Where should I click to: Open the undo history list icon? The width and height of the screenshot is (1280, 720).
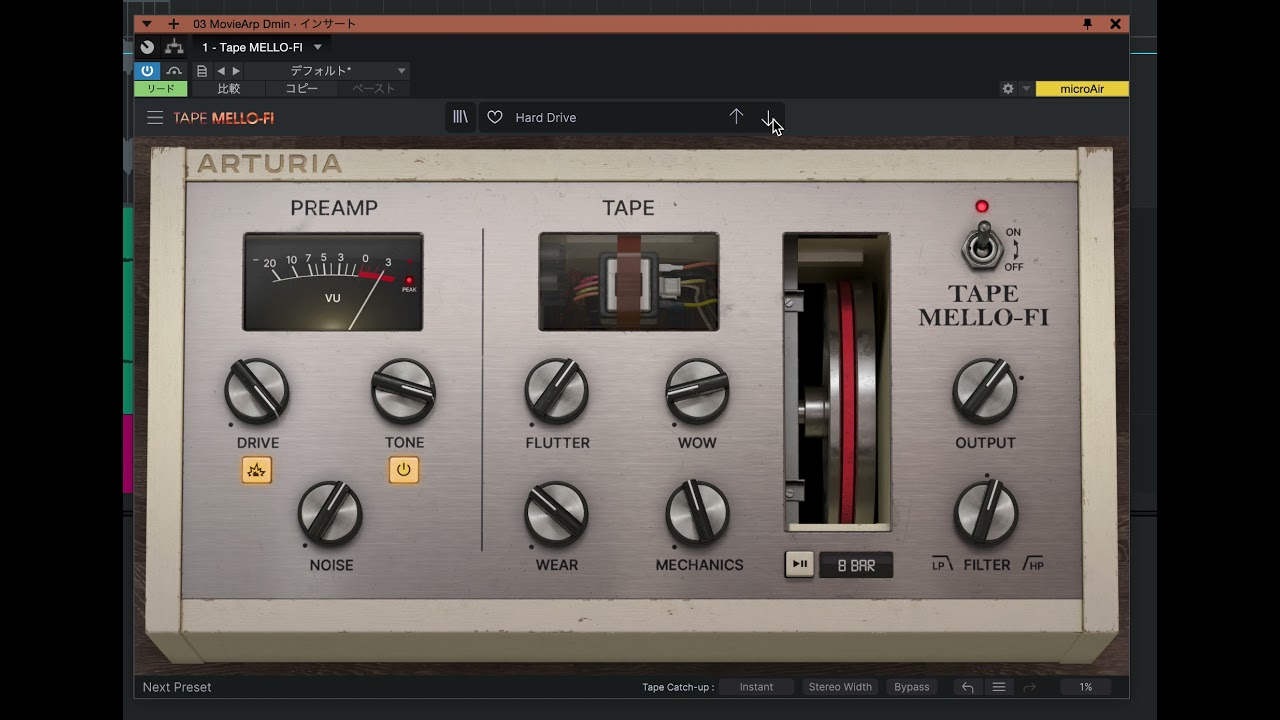coord(998,687)
